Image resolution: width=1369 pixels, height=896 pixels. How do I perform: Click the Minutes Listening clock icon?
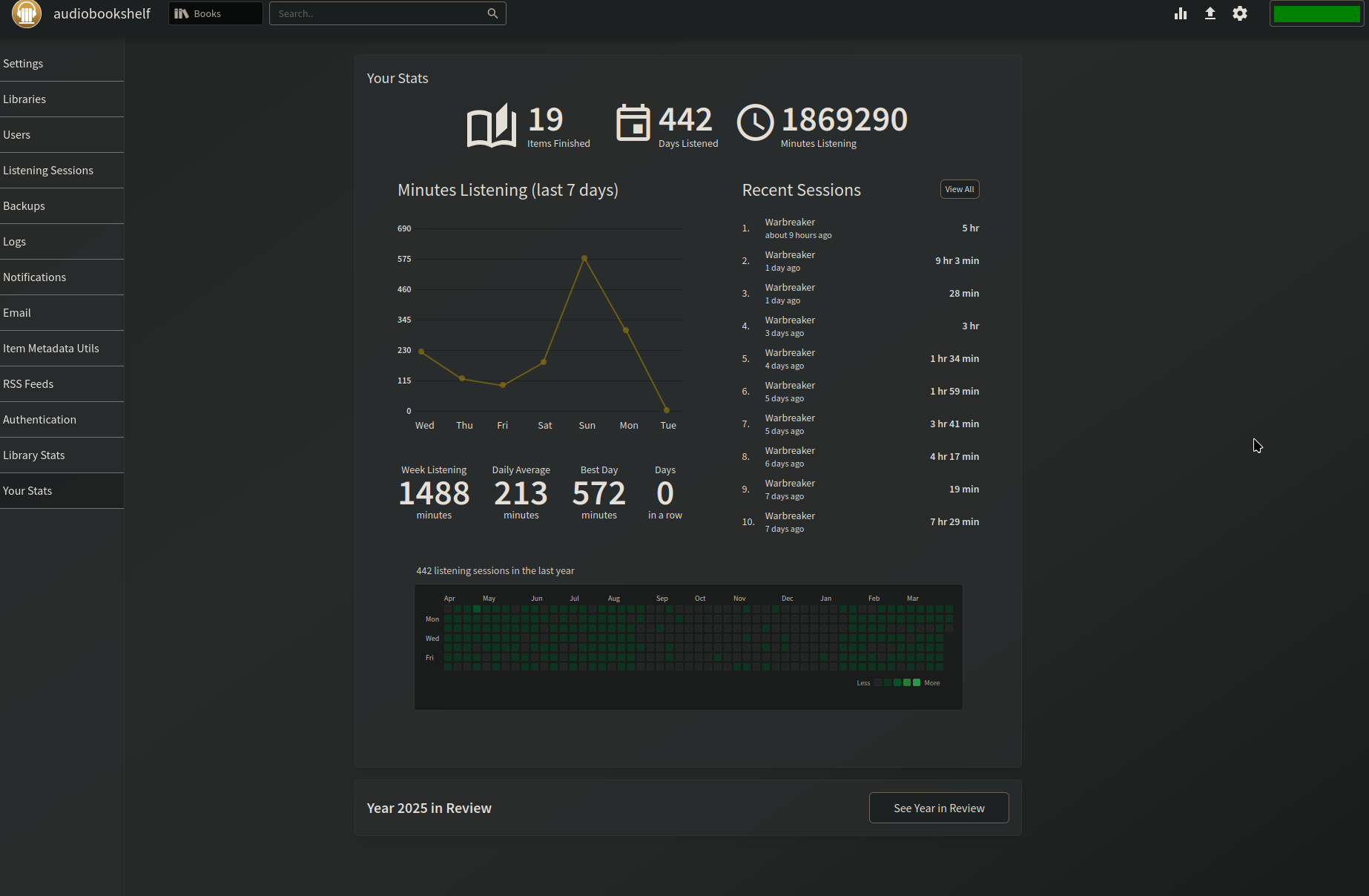(x=755, y=122)
